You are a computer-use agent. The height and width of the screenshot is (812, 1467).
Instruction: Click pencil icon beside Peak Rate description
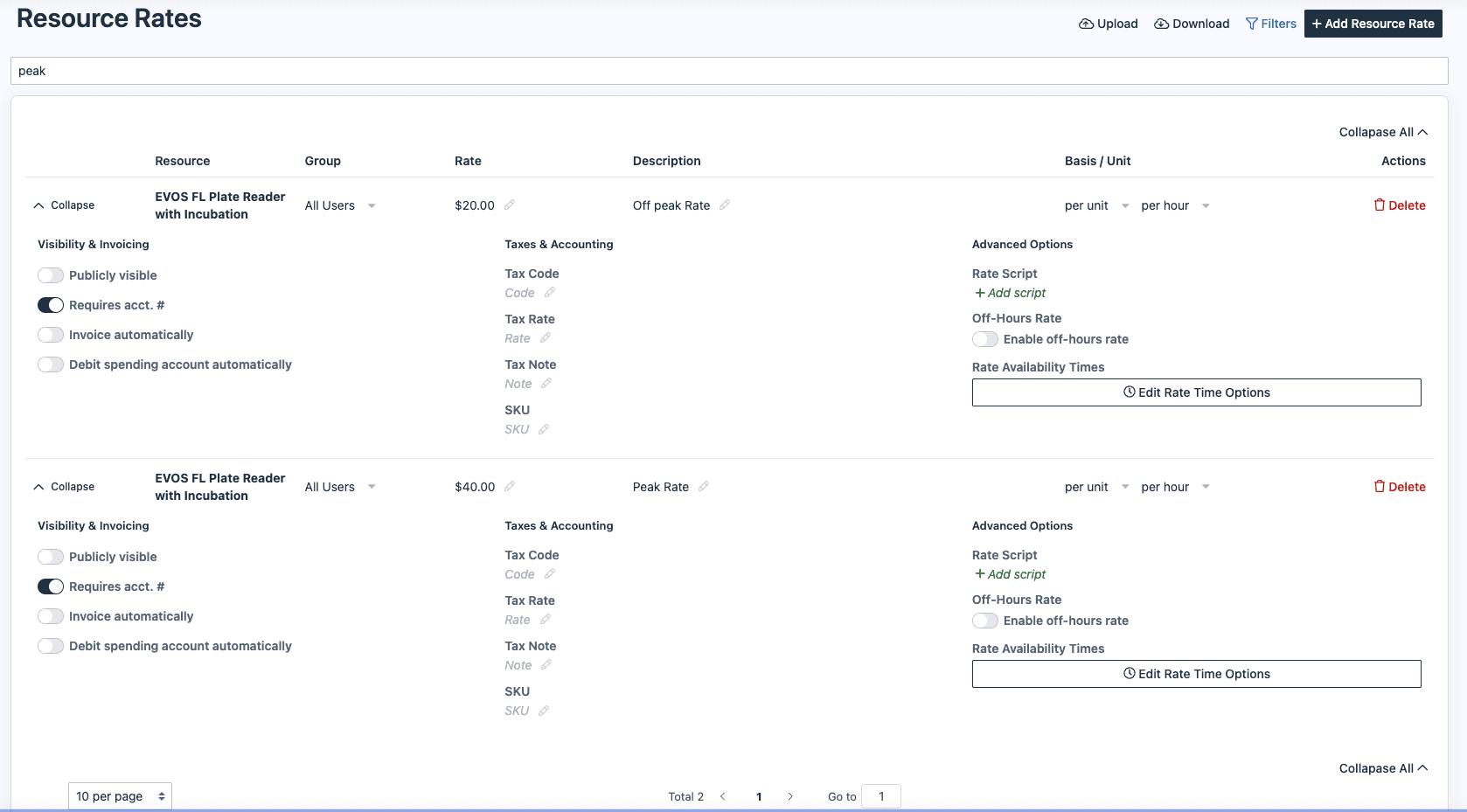point(704,487)
